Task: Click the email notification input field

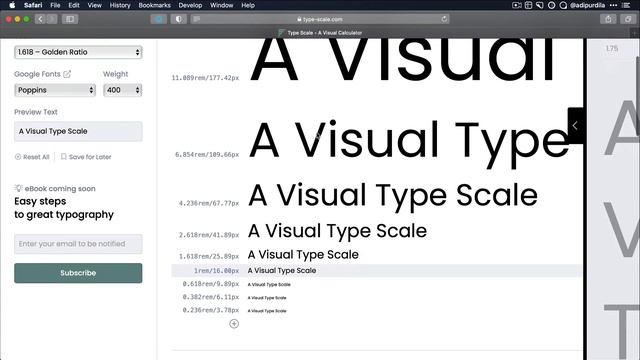Action: pos(78,244)
